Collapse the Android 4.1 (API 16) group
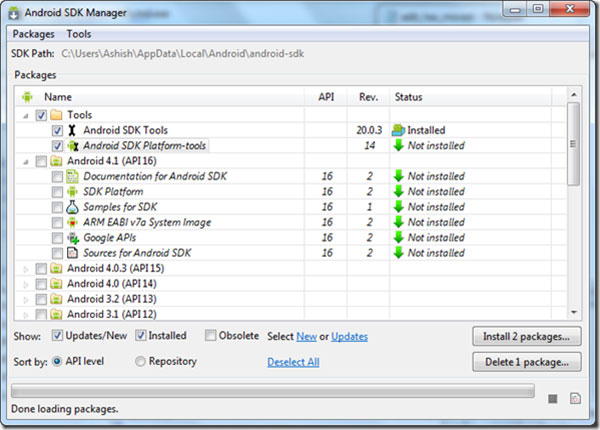Image resolution: width=600 pixels, height=430 pixels. click(x=26, y=162)
